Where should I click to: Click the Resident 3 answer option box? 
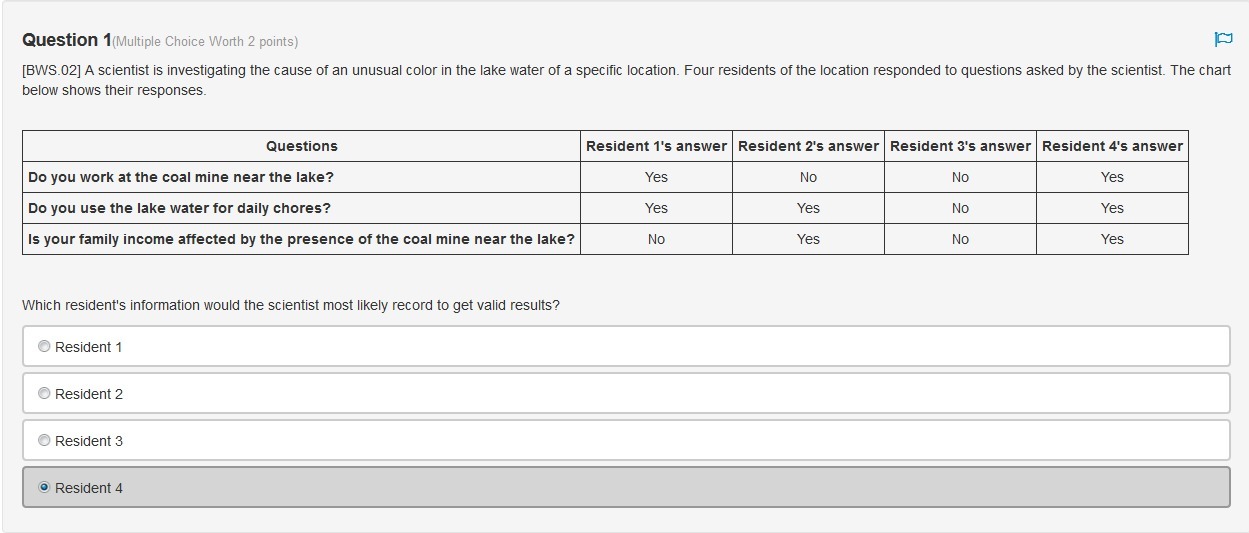[x=626, y=440]
